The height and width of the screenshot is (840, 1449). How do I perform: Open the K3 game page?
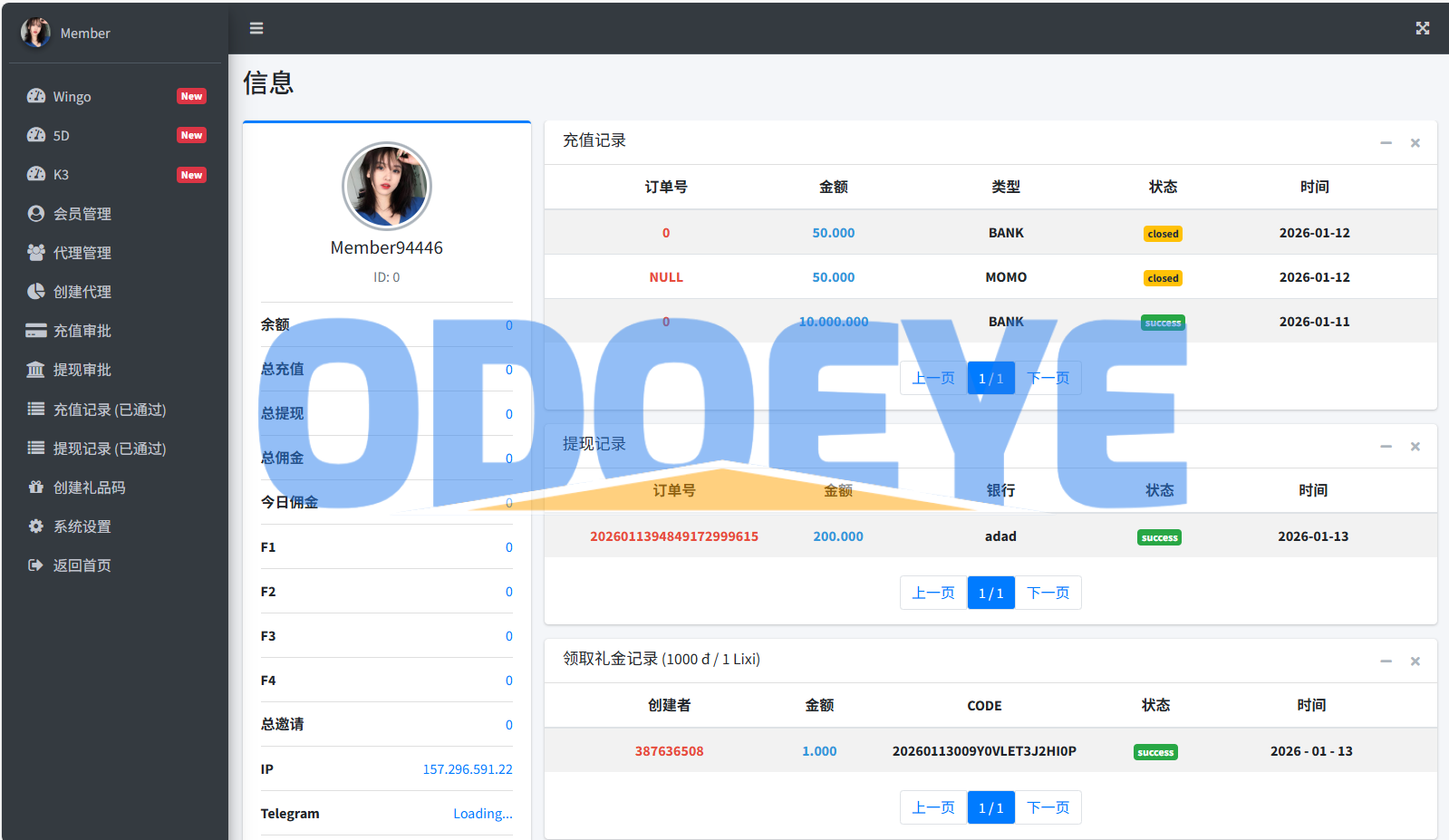(62, 175)
